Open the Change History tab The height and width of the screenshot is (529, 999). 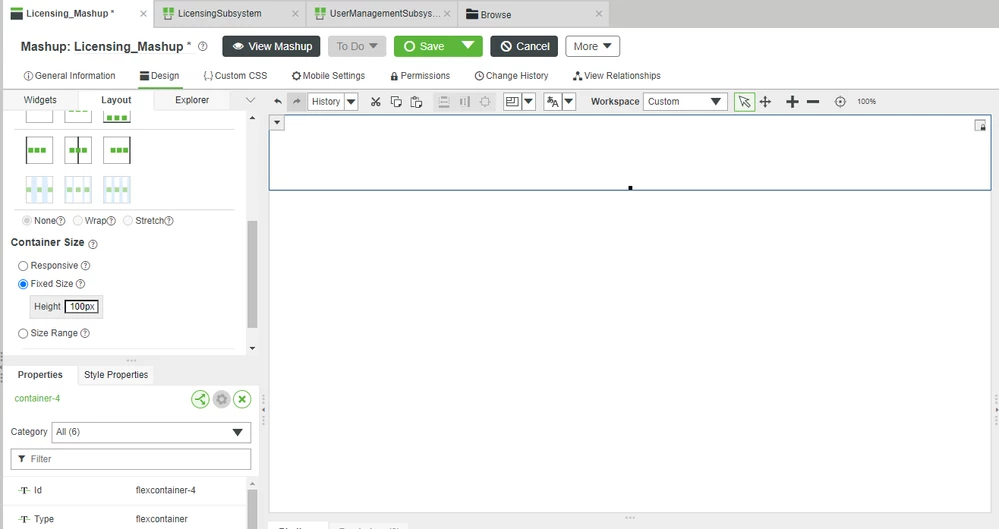click(x=512, y=76)
